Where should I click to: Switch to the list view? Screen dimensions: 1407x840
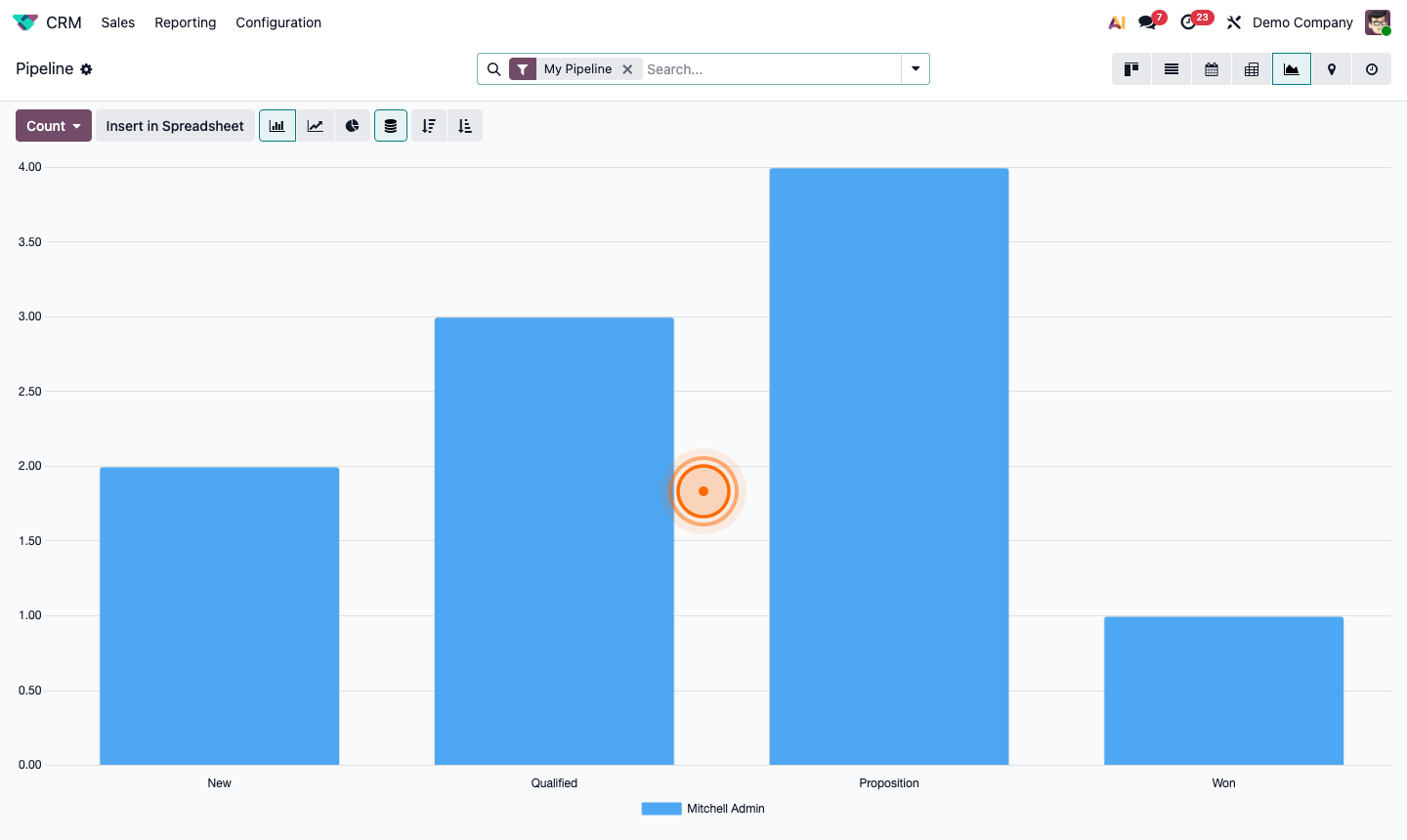[1171, 69]
